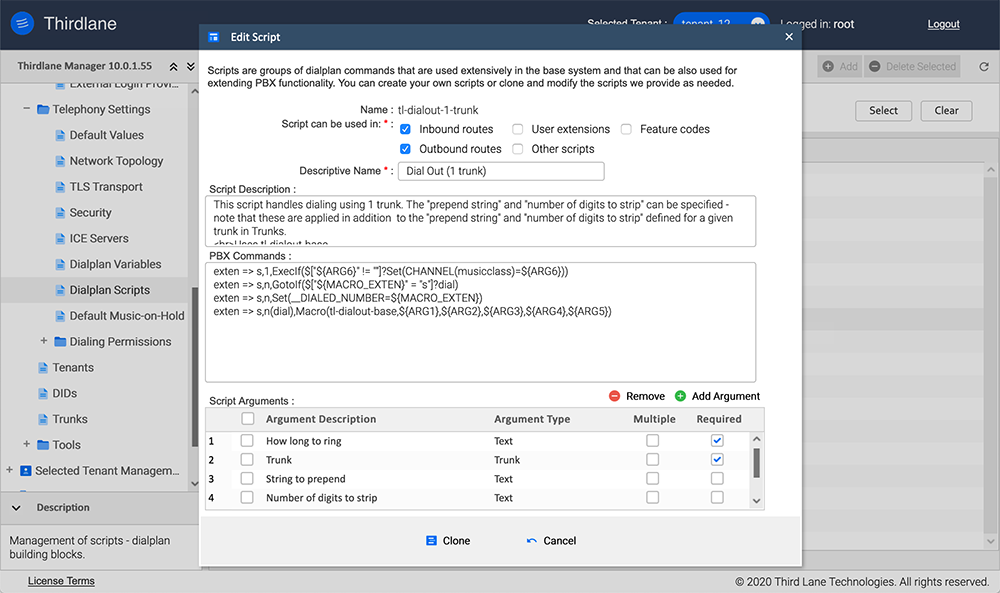
Task: Click the Descriptive Name input field
Action: pyautogui.click(x=501, y=171)
